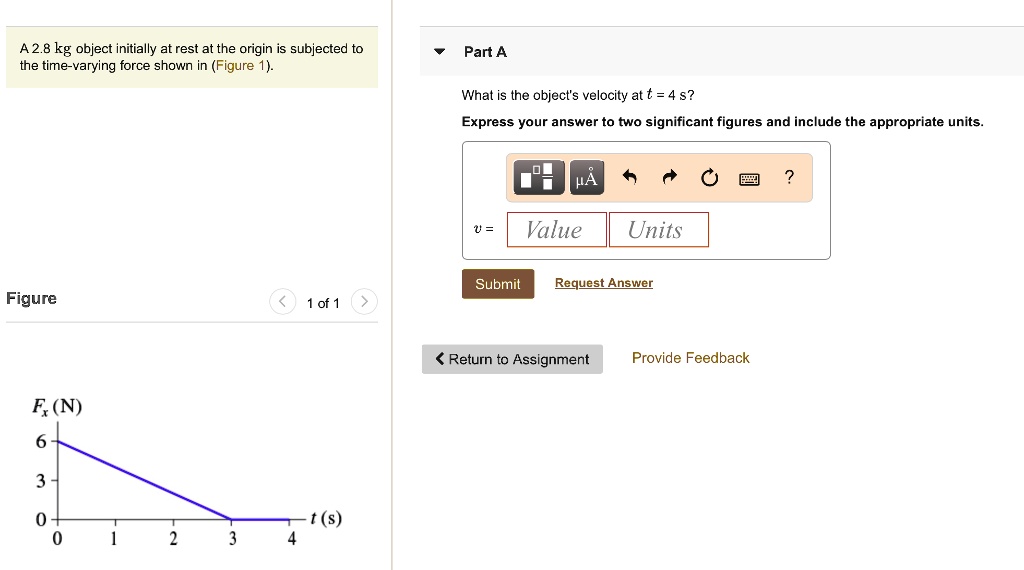Open help with the question mark
Screen dimensions: 1024x570
tap(789, 178)
